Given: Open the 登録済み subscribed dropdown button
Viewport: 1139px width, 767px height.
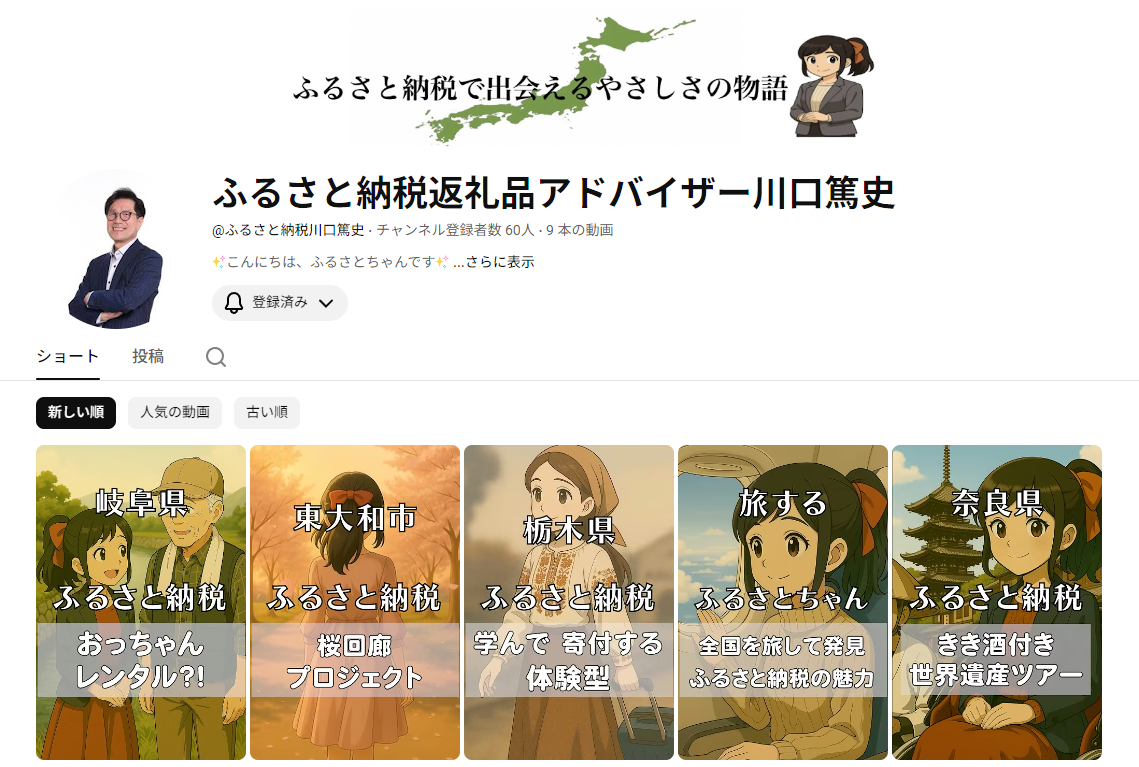Looking at the screenshot, I should click(280, 303).
